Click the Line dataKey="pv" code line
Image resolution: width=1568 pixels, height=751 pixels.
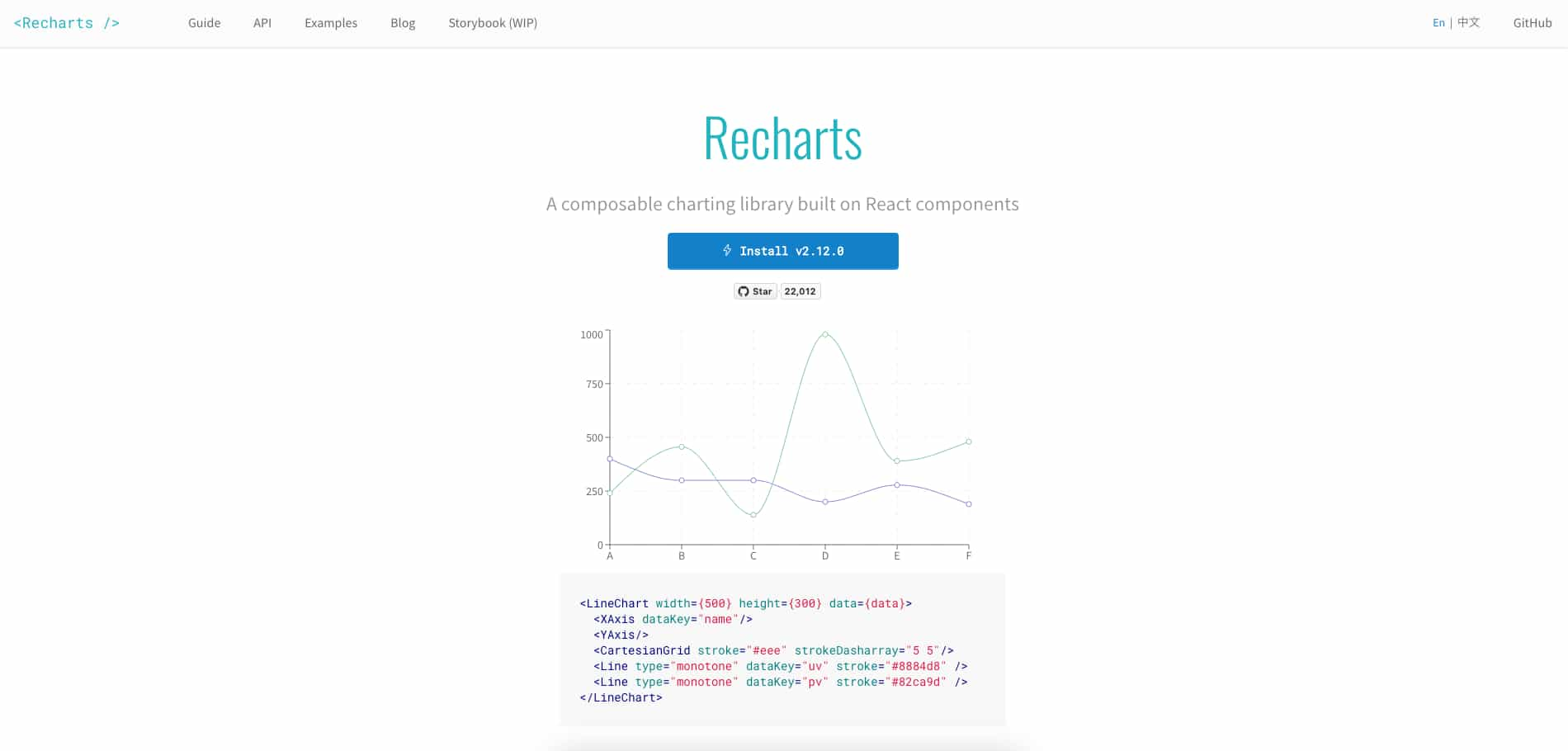(x=780, y=682)
